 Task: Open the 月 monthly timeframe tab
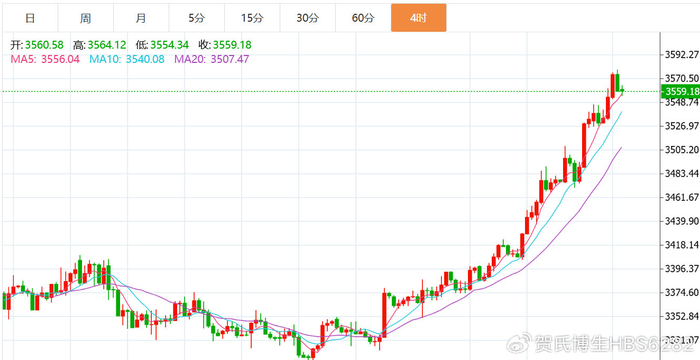point(141,18)
